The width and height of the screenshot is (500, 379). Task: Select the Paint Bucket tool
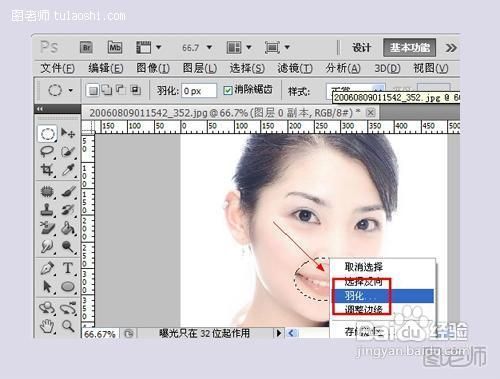pyautogui.click(x=68, y=228)
